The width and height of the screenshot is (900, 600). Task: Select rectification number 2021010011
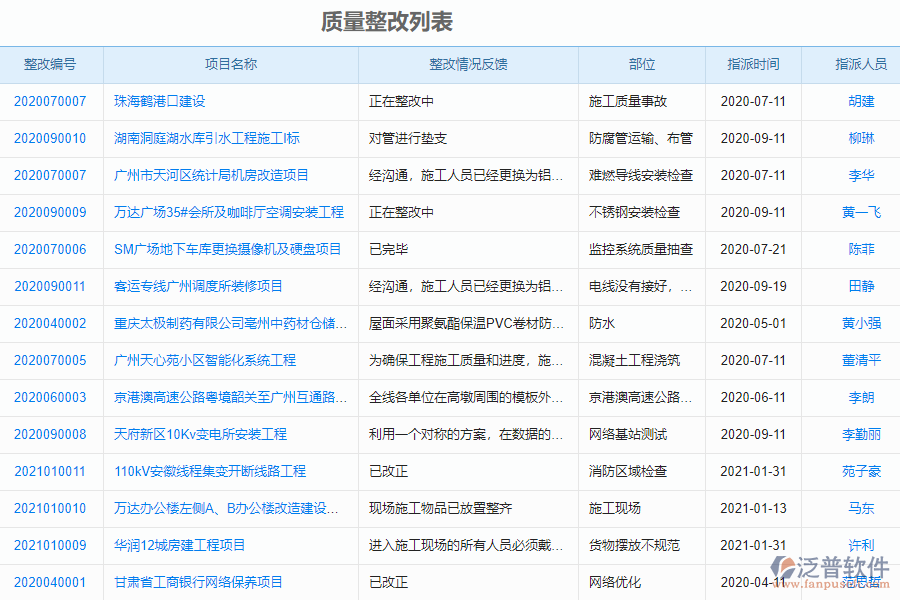(x=51, y=471)
